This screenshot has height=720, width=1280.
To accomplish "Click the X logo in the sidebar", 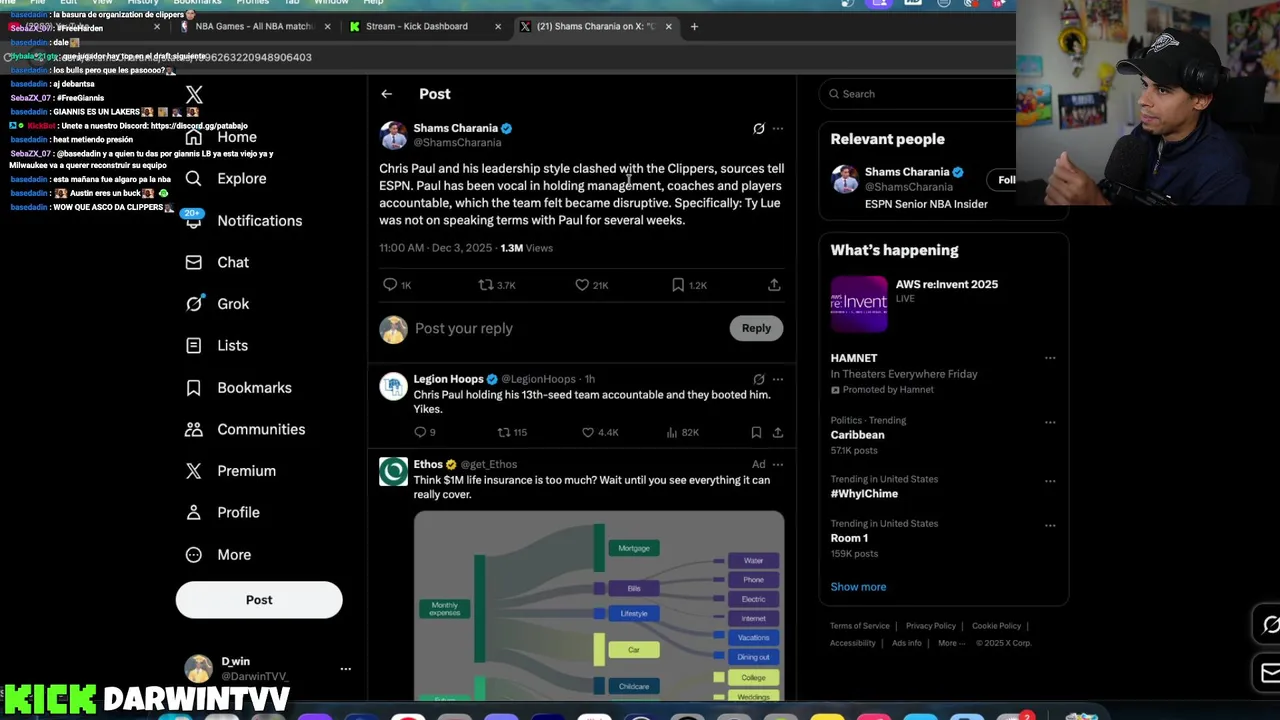I will coord(194,95).
